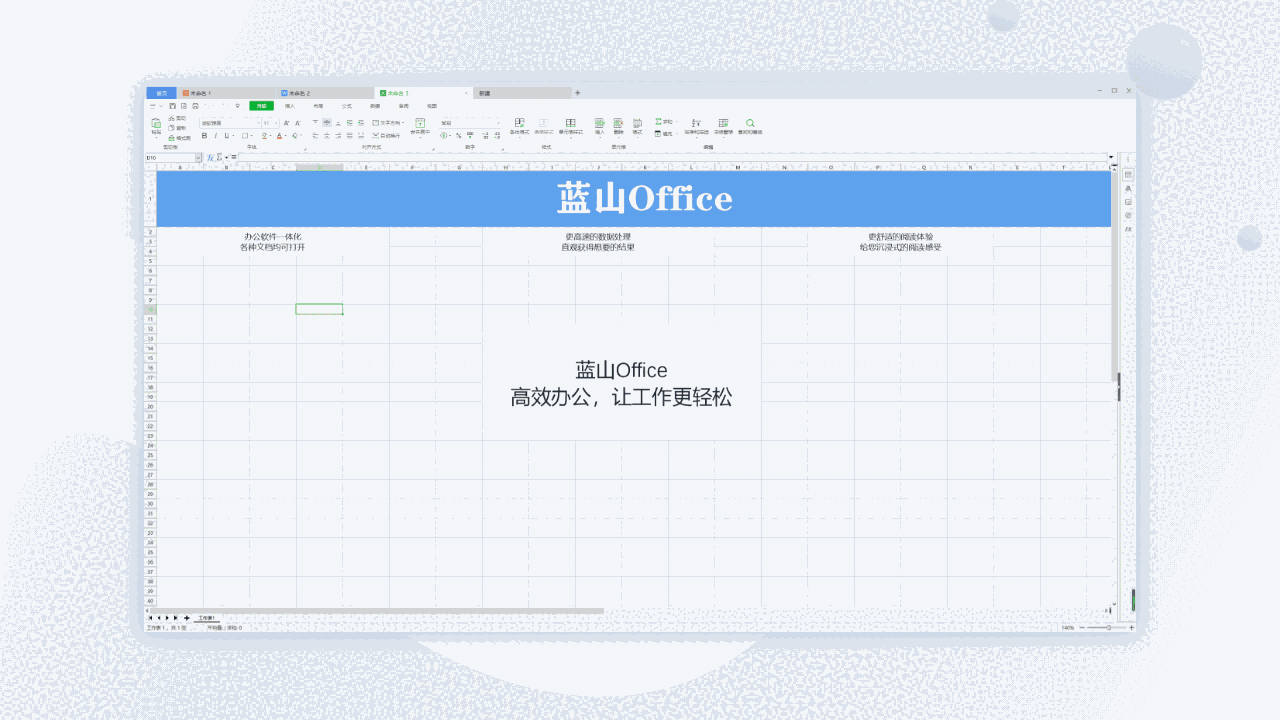The image size is (1280, 720).
Task: Switch to the Insert ribbon tab
Action: [x=290, y=106]
